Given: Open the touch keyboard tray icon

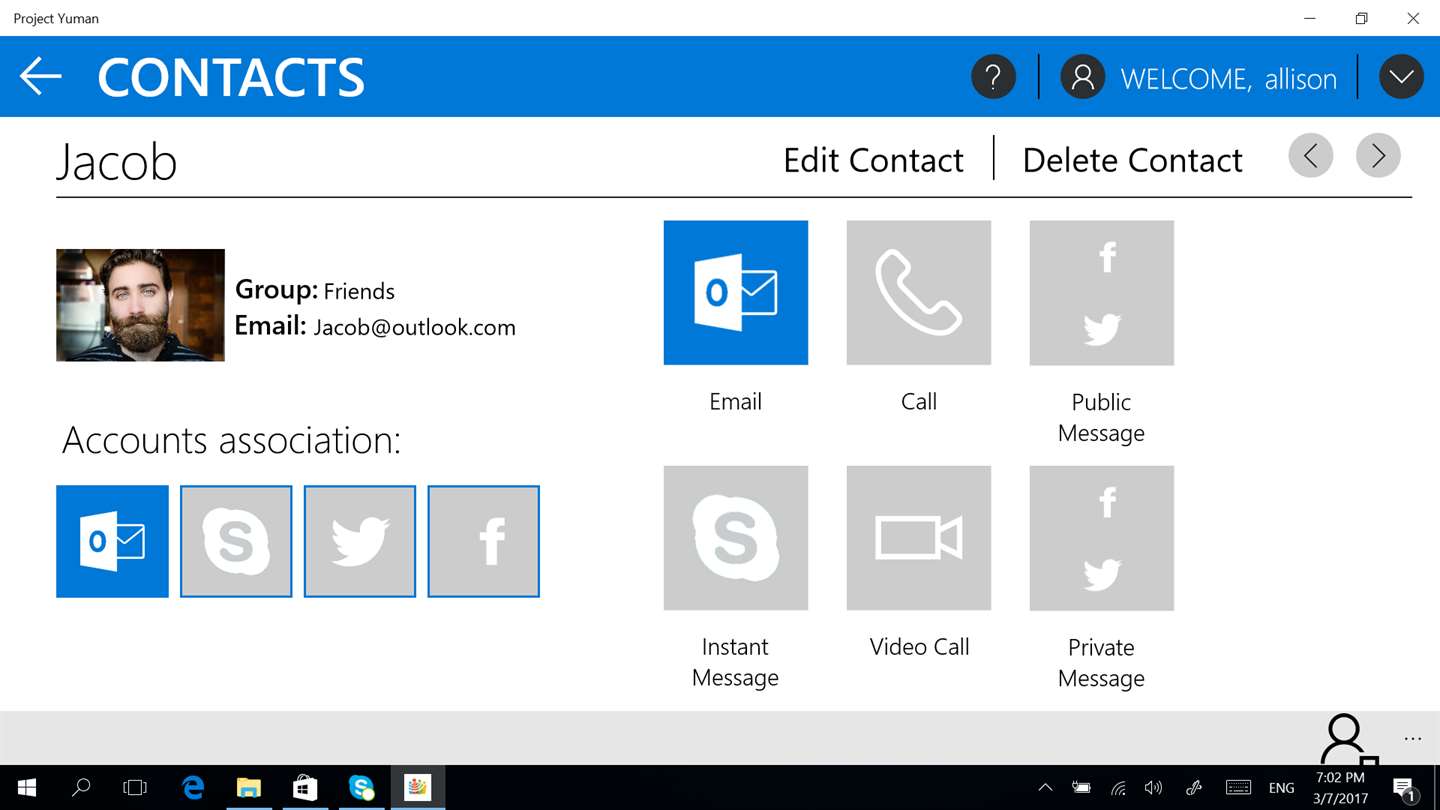Looking at the screenshot, I should click(1238, 788).
